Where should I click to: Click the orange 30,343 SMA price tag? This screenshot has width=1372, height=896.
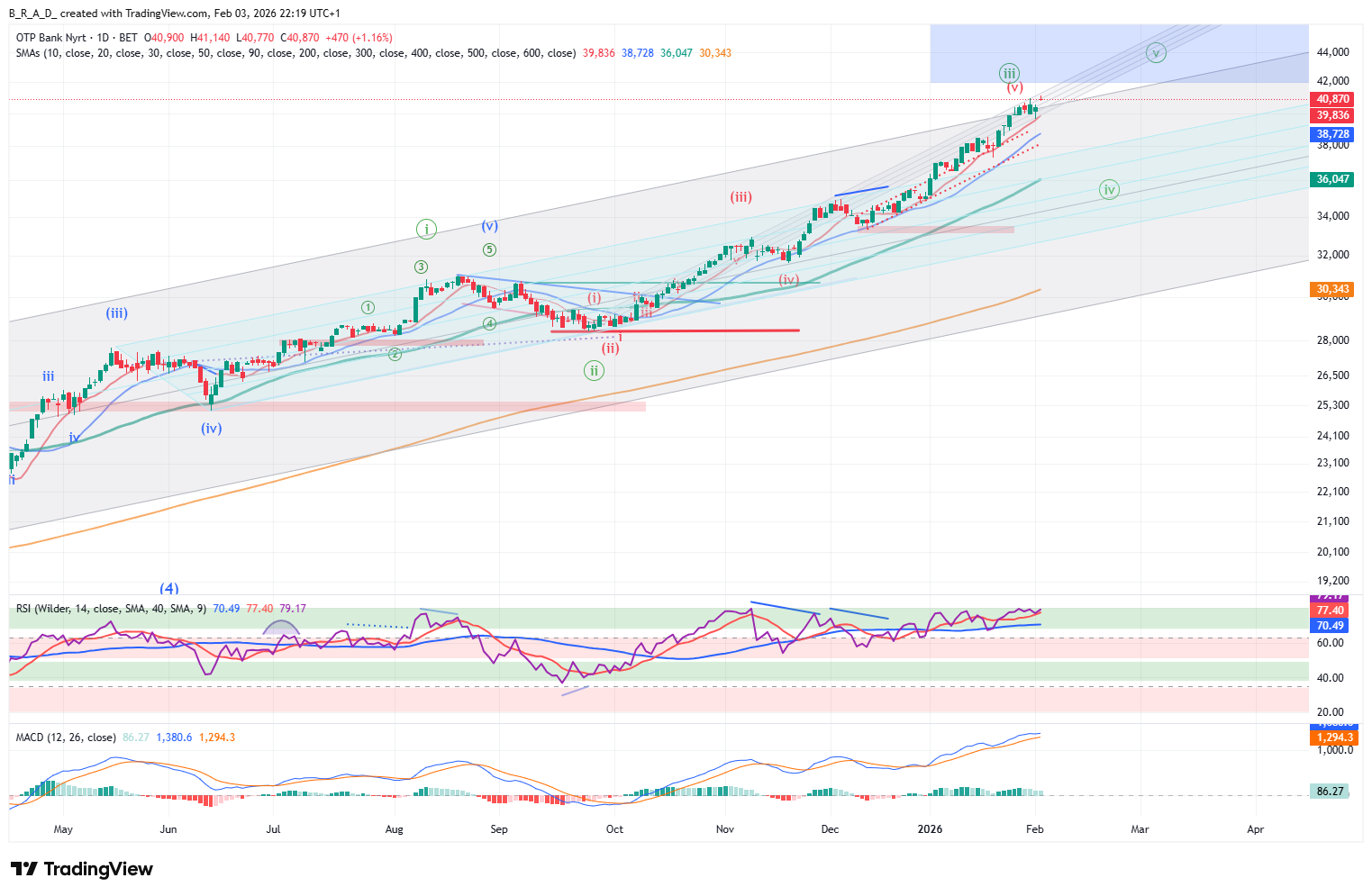(1332, 289)
